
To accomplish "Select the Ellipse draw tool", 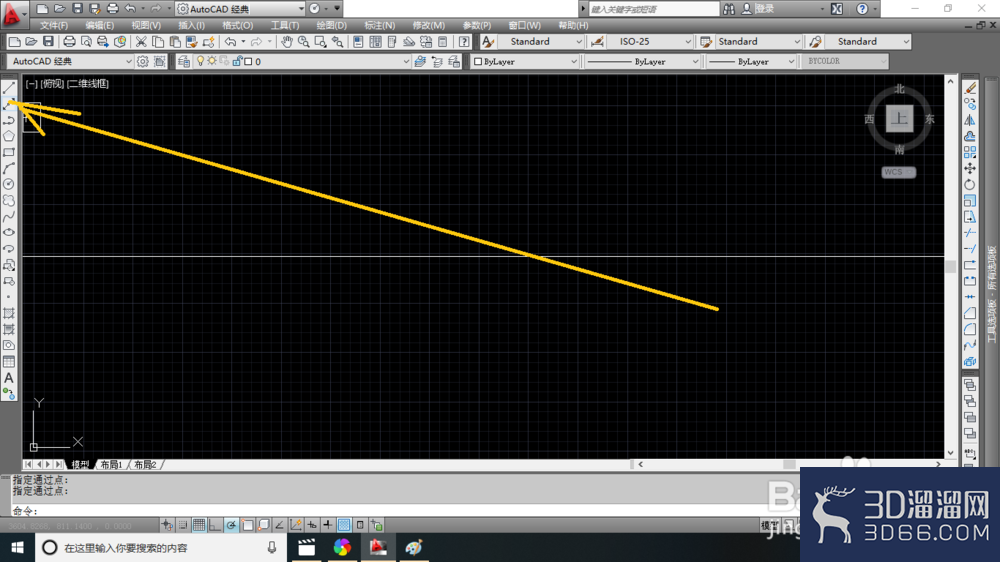I will pyautogui.click(x=9, y=233).
